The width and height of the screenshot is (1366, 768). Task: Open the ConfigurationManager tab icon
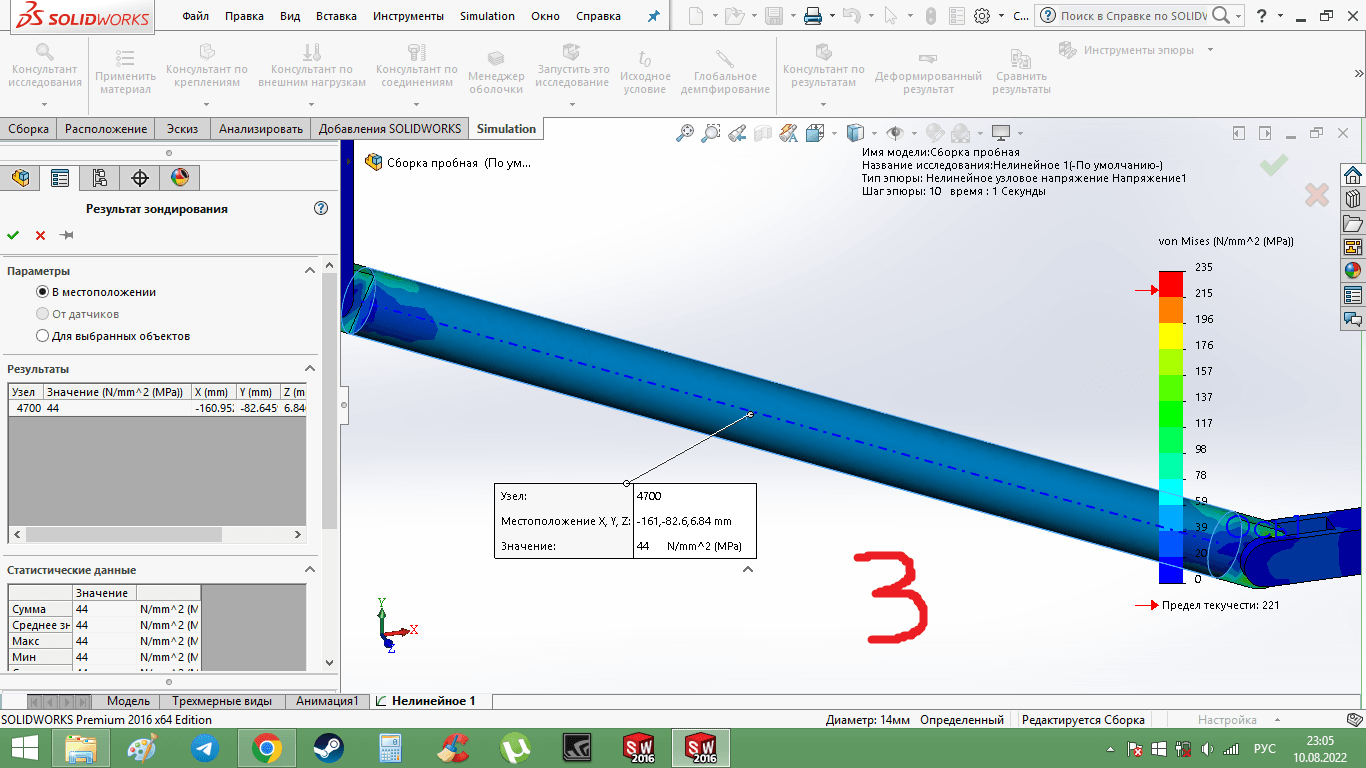[x=100, y=178]
